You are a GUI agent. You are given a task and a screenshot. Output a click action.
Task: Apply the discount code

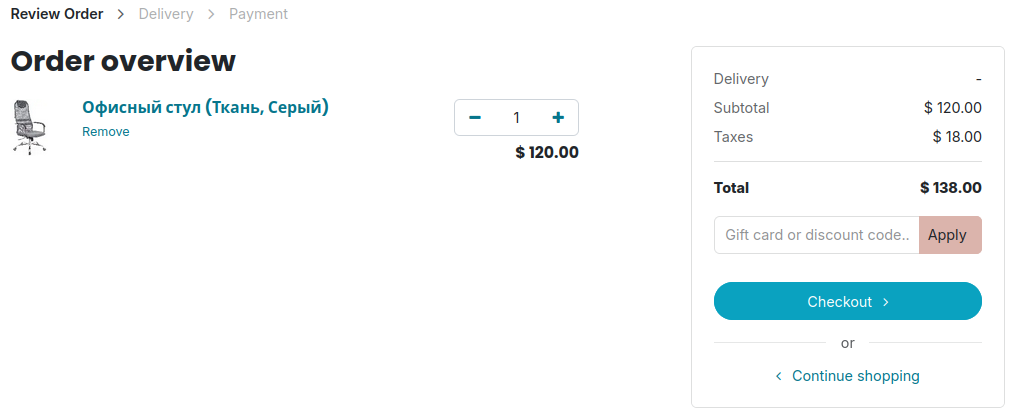click(949, 235)
